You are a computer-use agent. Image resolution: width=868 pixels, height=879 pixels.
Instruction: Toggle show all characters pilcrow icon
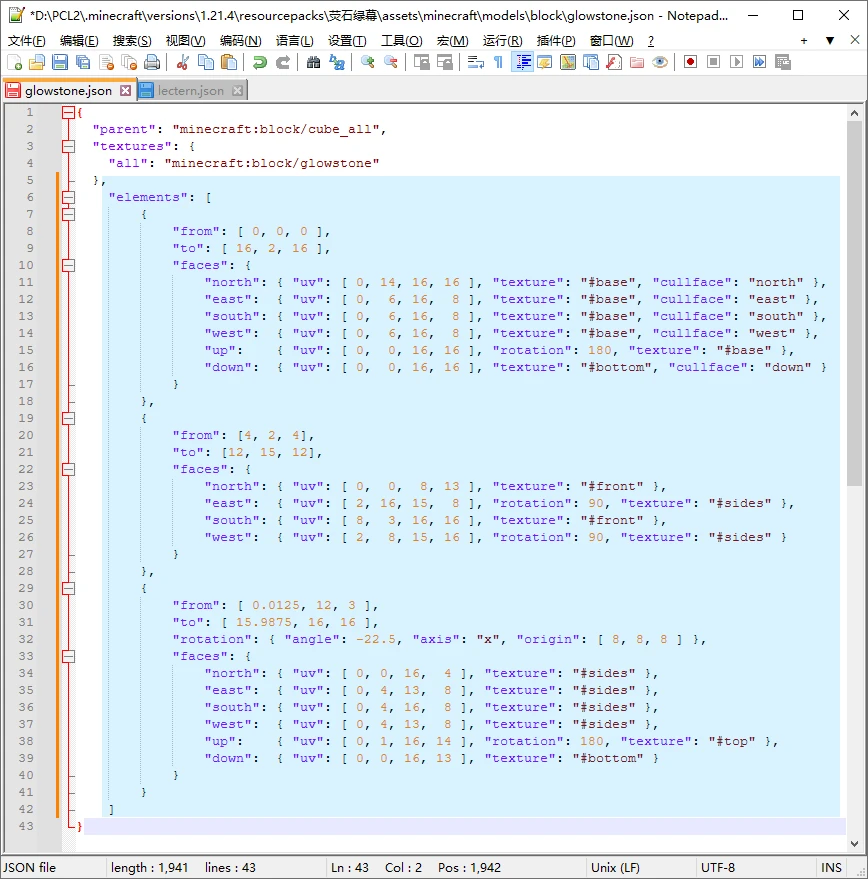click(498, 62)
